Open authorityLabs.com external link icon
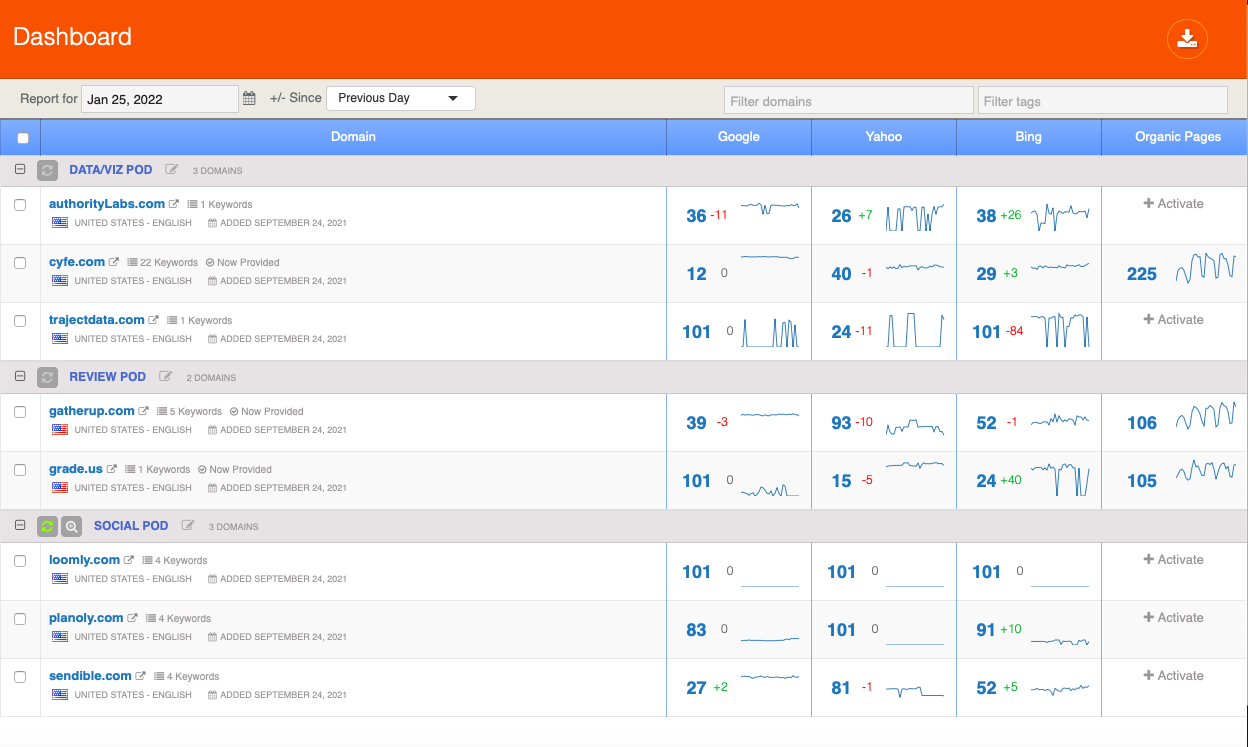1248x747 pixels. point(174,204)
